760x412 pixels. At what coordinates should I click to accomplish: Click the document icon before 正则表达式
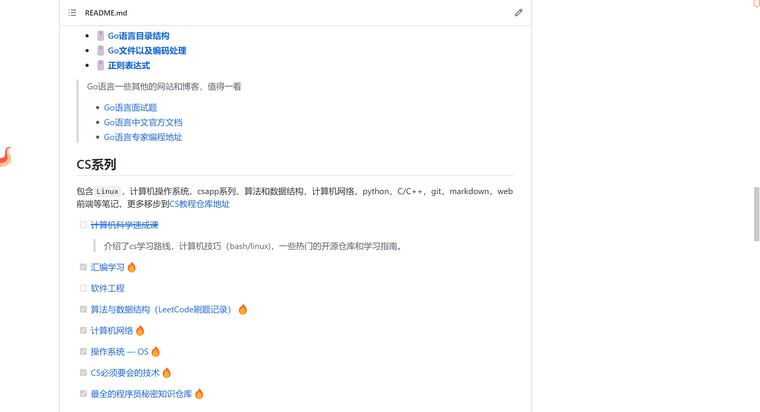pyautogui.click(x=100, y=66)
